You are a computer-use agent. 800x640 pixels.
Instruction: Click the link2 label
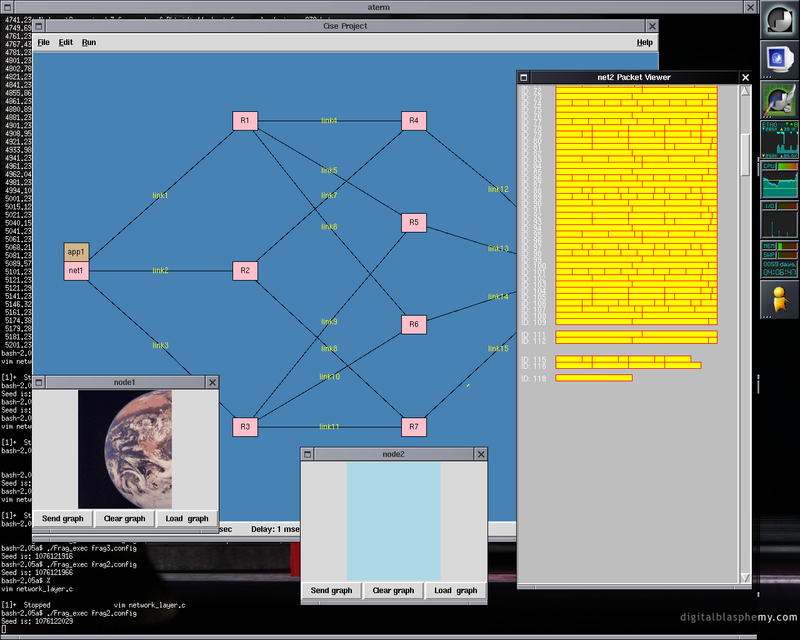160,270
